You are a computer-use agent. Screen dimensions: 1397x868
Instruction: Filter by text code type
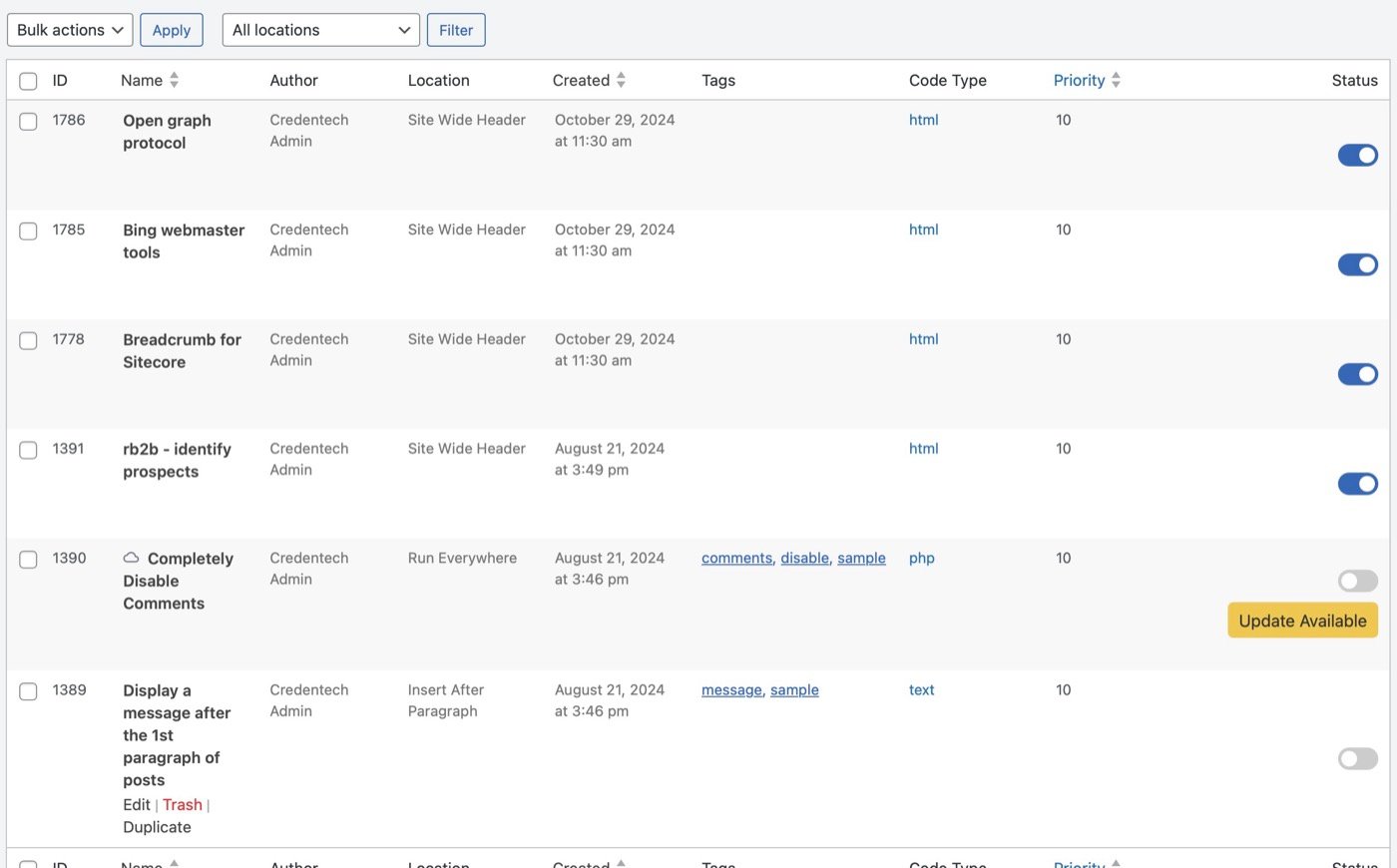coord(921,689)
